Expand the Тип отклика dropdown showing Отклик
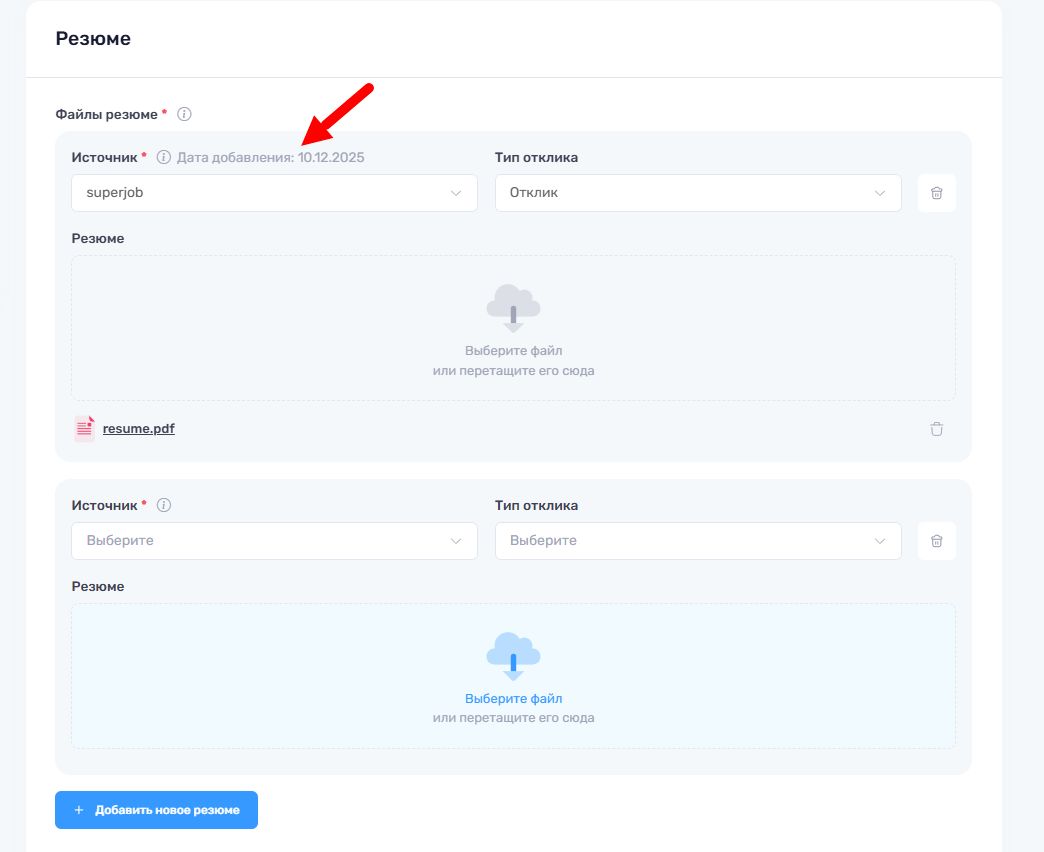This screenshot has height=852, width=1044. [698, 193]
